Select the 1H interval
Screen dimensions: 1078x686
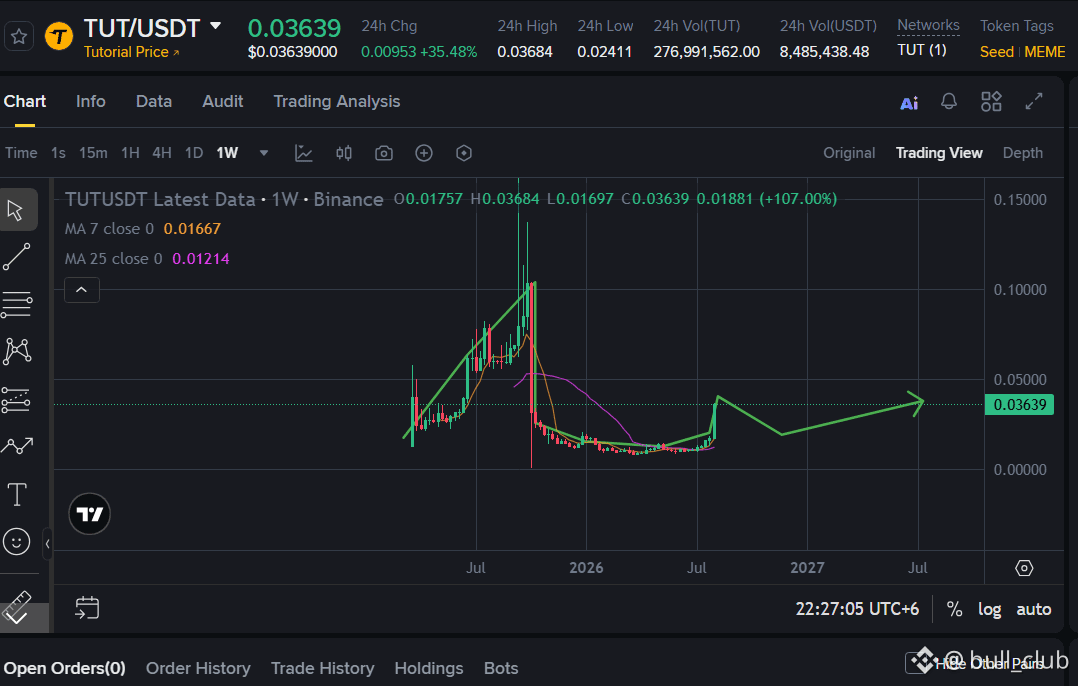[x=130, y=153]
